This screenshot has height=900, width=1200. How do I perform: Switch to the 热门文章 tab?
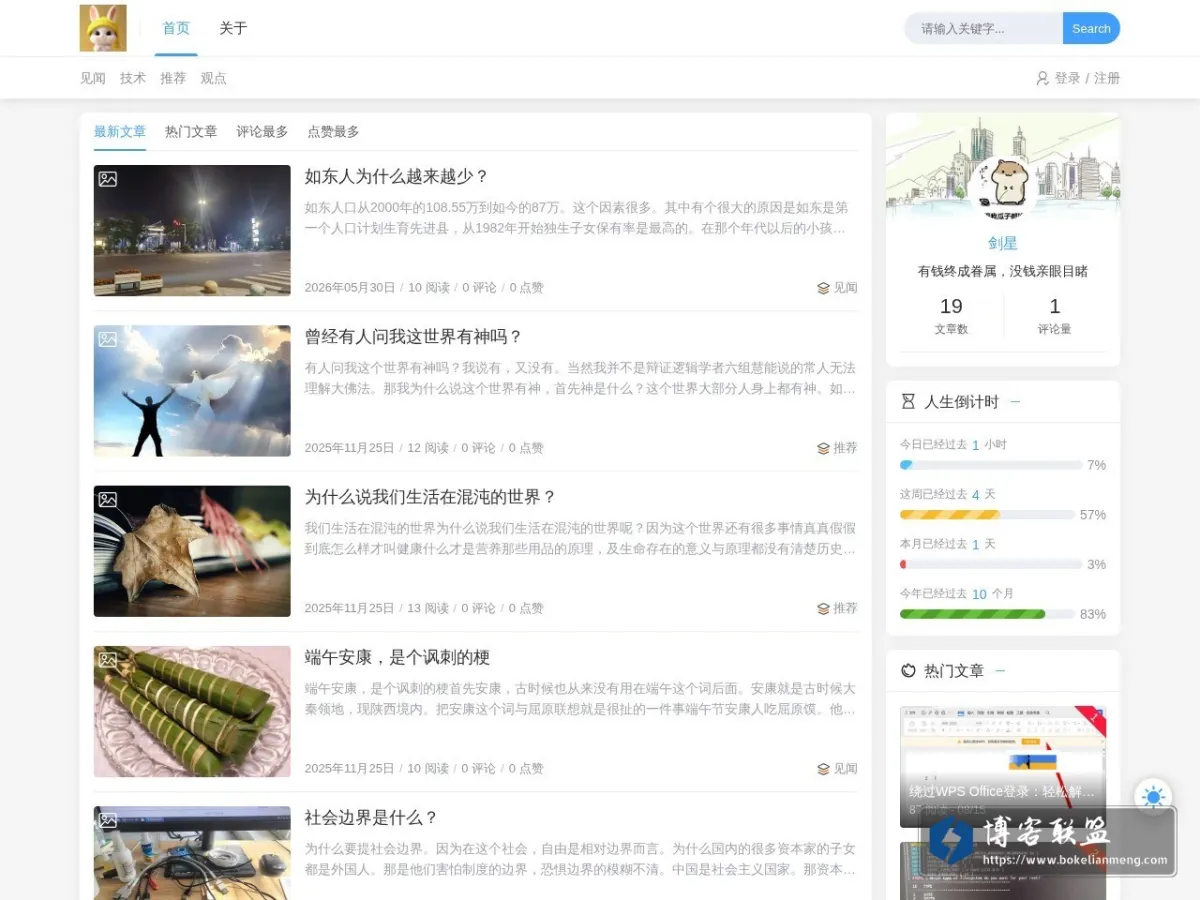[191, 132]
